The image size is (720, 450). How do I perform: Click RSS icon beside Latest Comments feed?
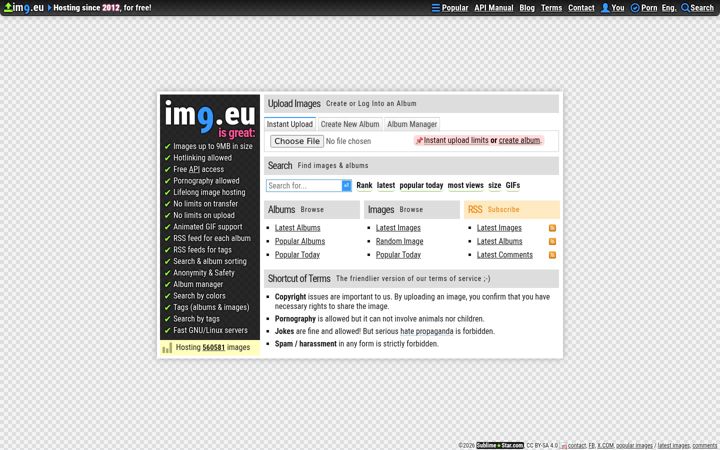pos(552,255)
